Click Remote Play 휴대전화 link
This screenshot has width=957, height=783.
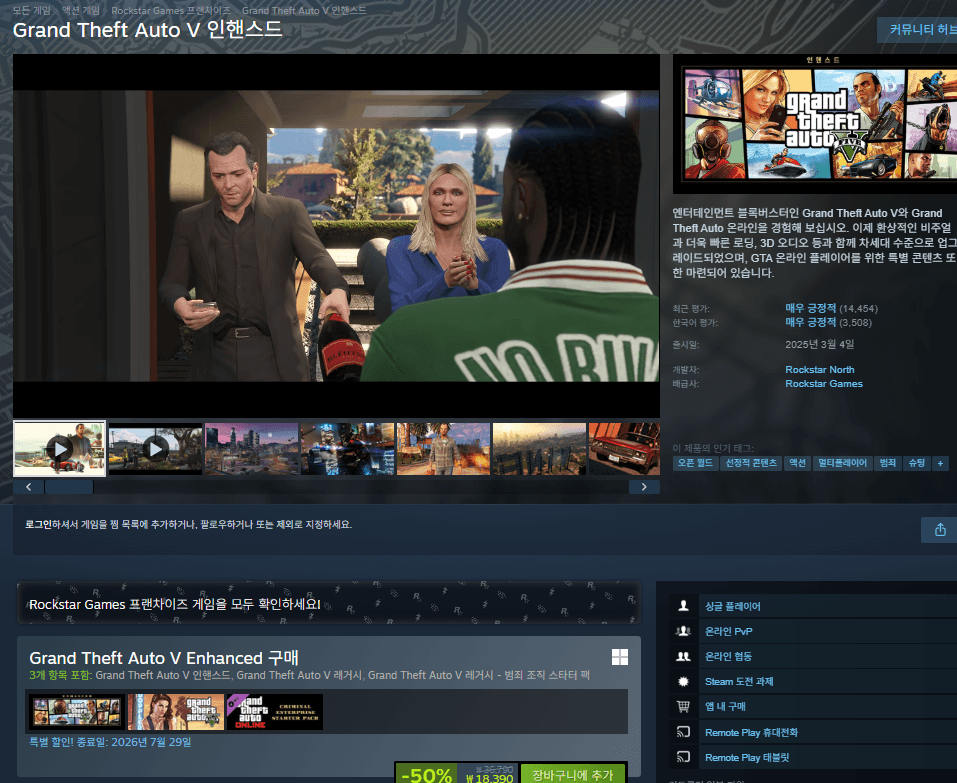click(751, 732)
